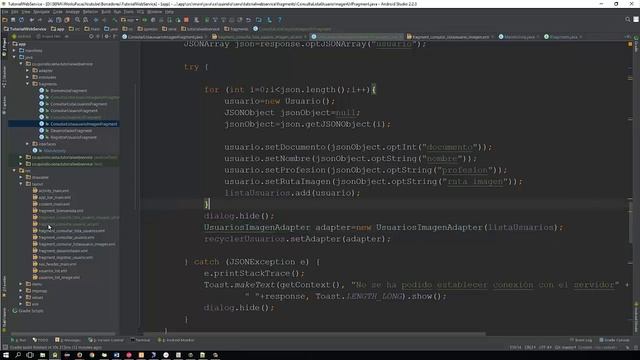Select DesarrolladorFragment in project tree
The height and width of the screenshot is (360, 640).
pos(71,131)
